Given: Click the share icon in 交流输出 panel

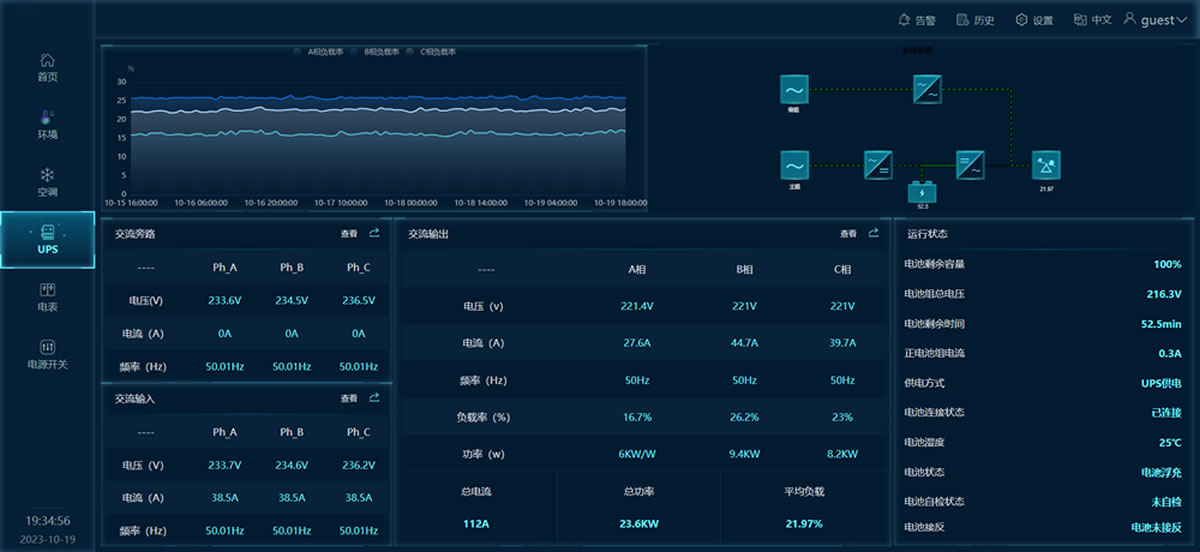Looking at the screenshot, I should coord(873,233).
